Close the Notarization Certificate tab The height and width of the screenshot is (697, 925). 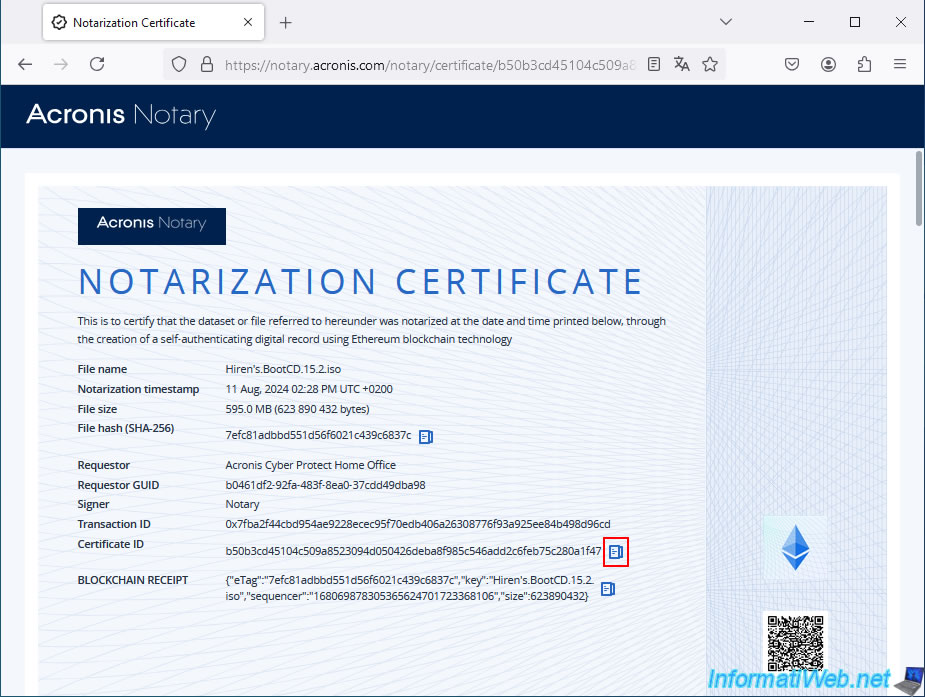click(248, 22)
